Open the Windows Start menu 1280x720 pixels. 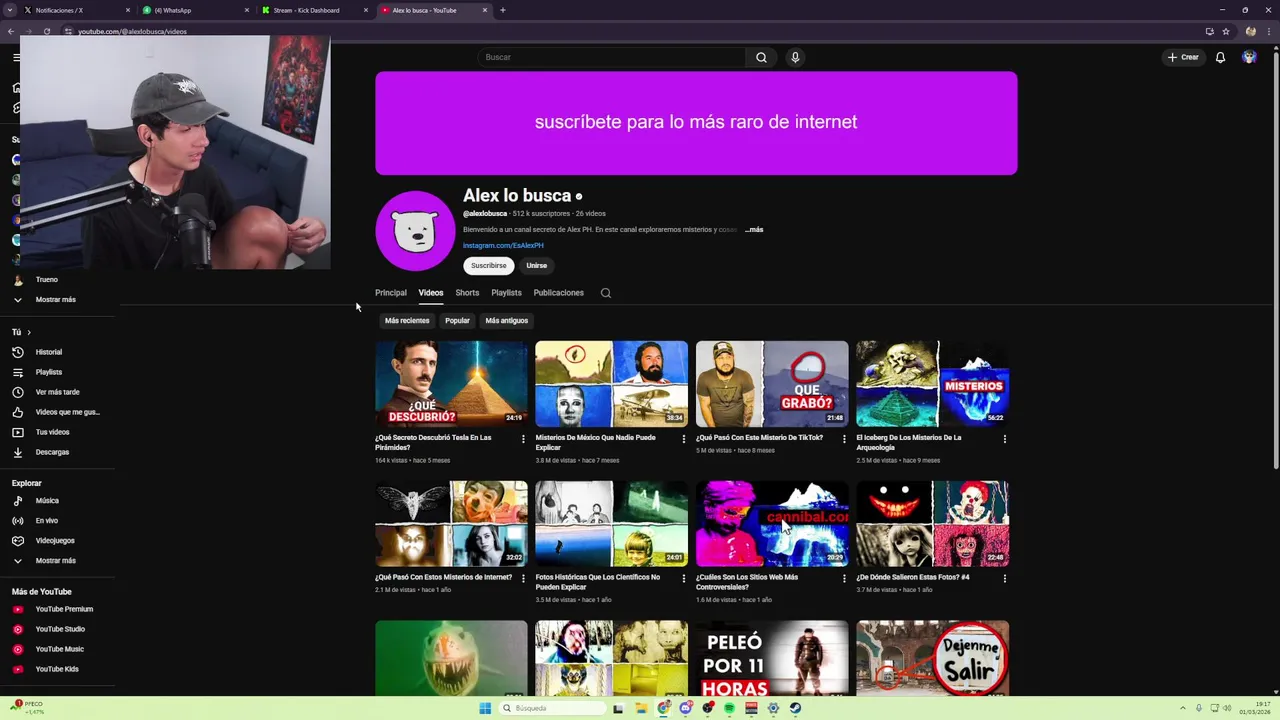pyautogui.click(x=485, y=708)
